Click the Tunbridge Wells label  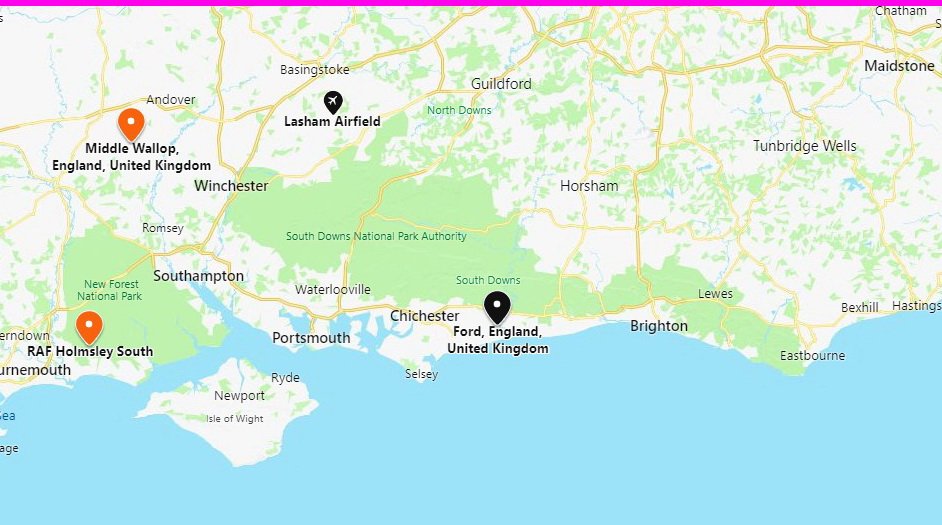point(804,146)
